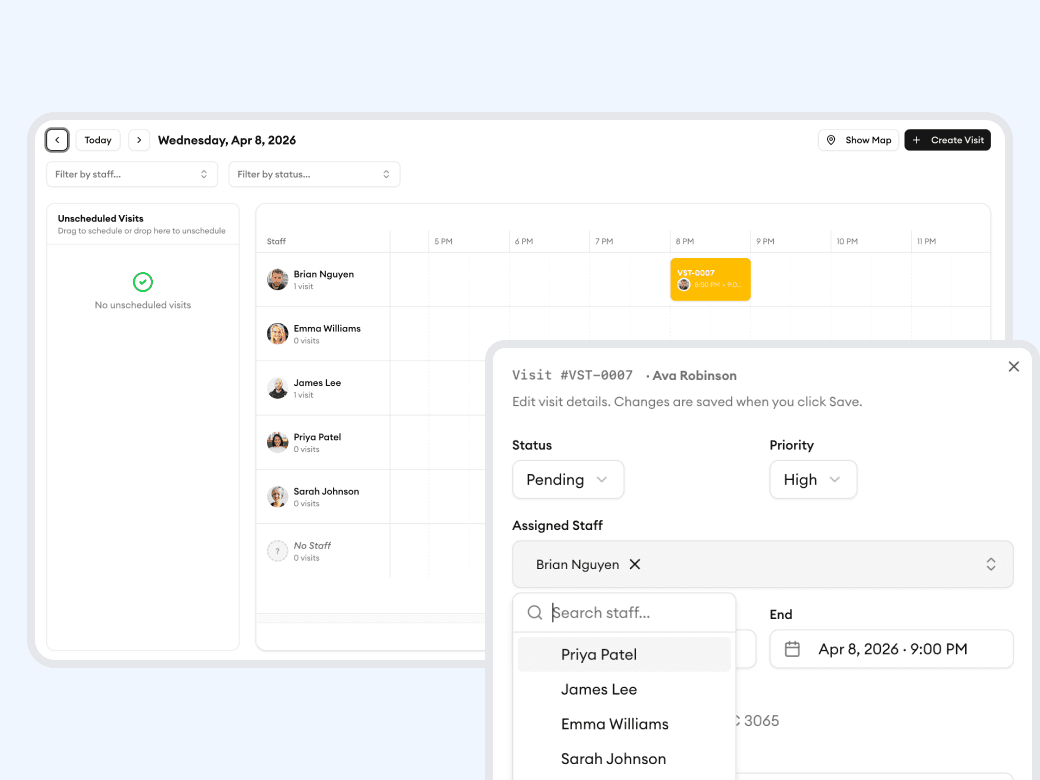Click the yellow VST-0007 event on the timeline
1040x780 pixels.
click(x=710, y=279)
